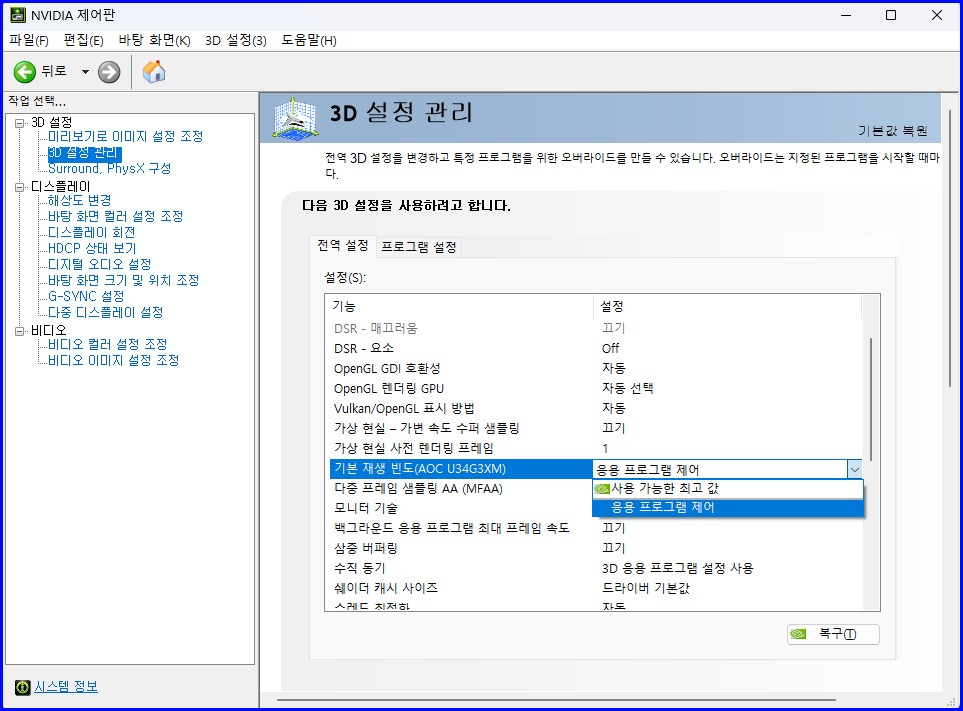Open 바탕 화면 크기 및 위치 조정
This screenshot has height=711, width=963.
click(123, 280)
